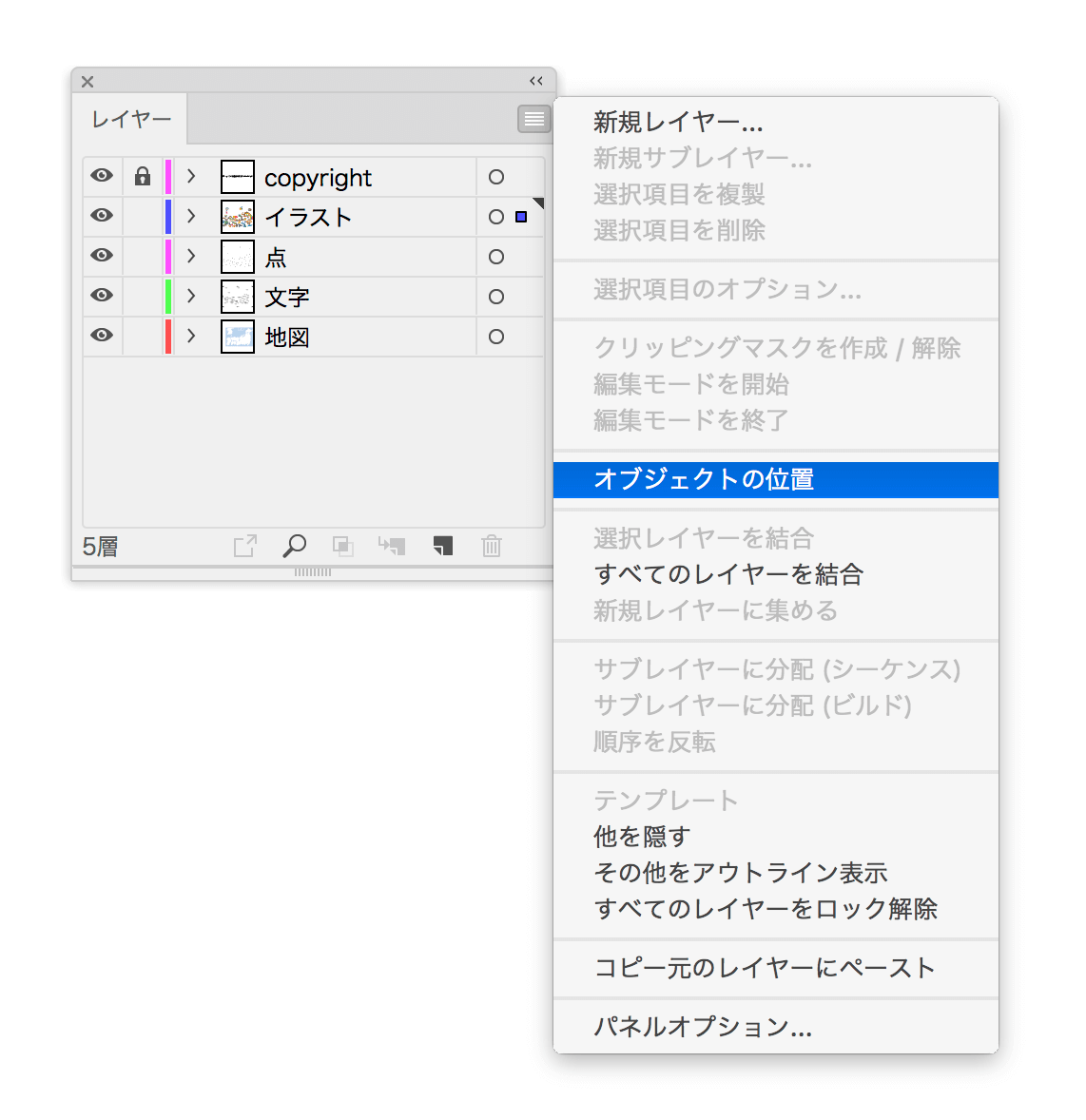Click the Export for Screens icon in panel footer
Screen dimensions: 1086x1120
(x=245, y=547)
